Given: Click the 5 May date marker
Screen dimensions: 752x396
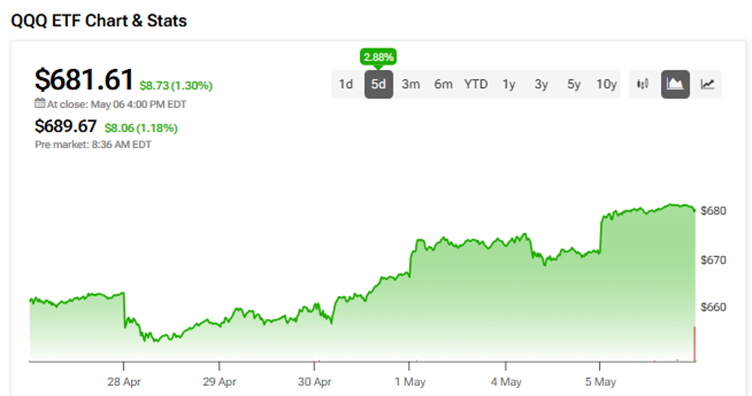Looking at the screenshot, I should (x=600, y=382).
